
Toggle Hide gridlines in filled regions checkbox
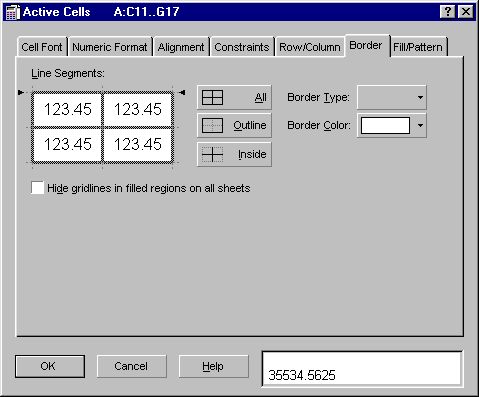[x=37, y=188]
